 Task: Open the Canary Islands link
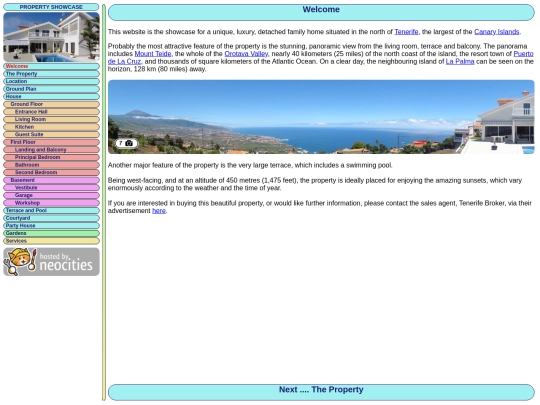497,32
